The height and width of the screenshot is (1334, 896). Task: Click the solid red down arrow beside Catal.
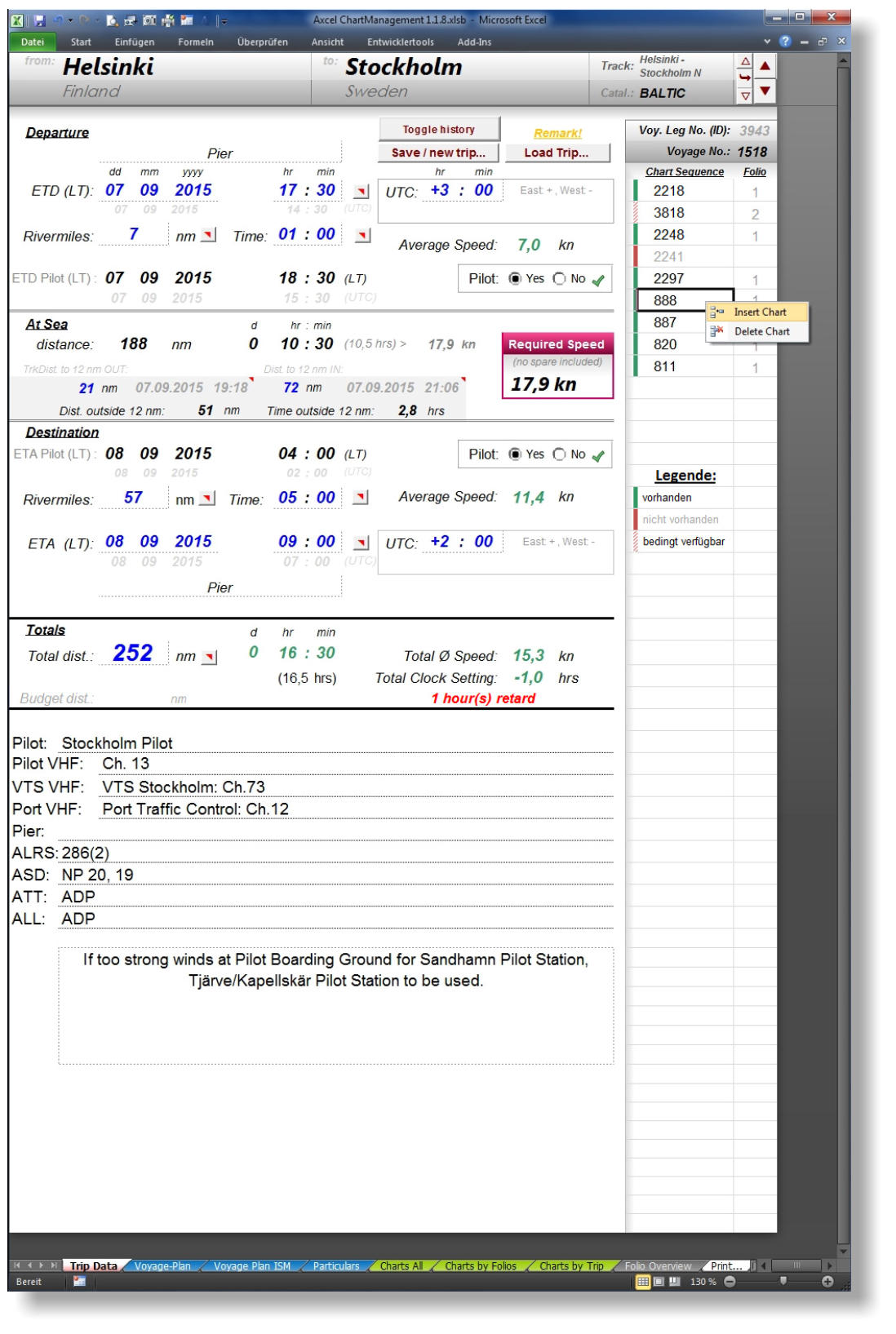point(765,91)
